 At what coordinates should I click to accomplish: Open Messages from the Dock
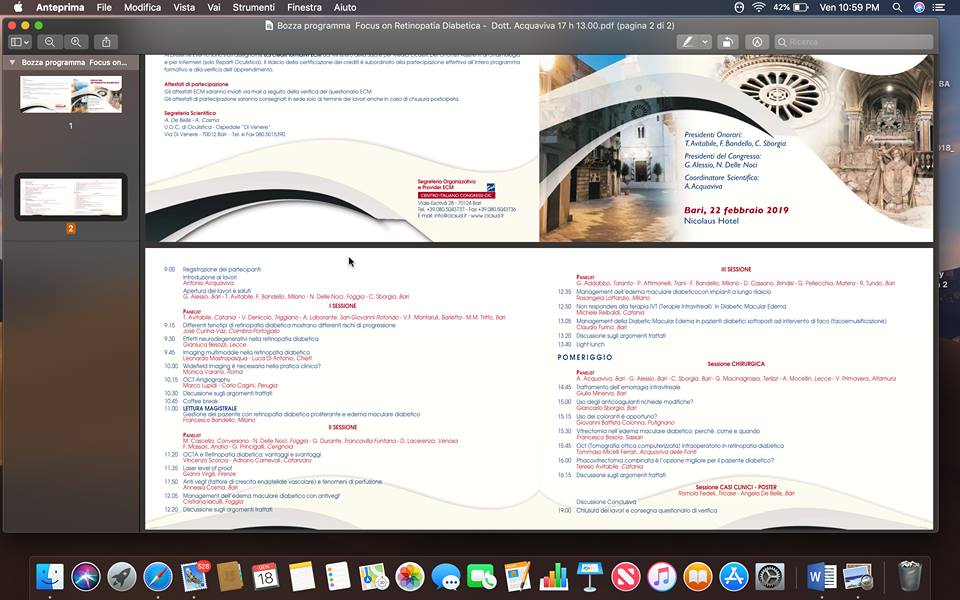pos(446,576)
